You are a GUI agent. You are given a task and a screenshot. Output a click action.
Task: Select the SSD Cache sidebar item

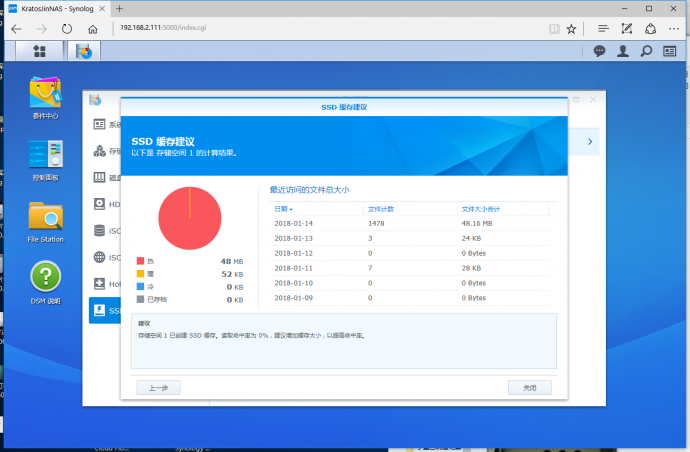(105, 310)
